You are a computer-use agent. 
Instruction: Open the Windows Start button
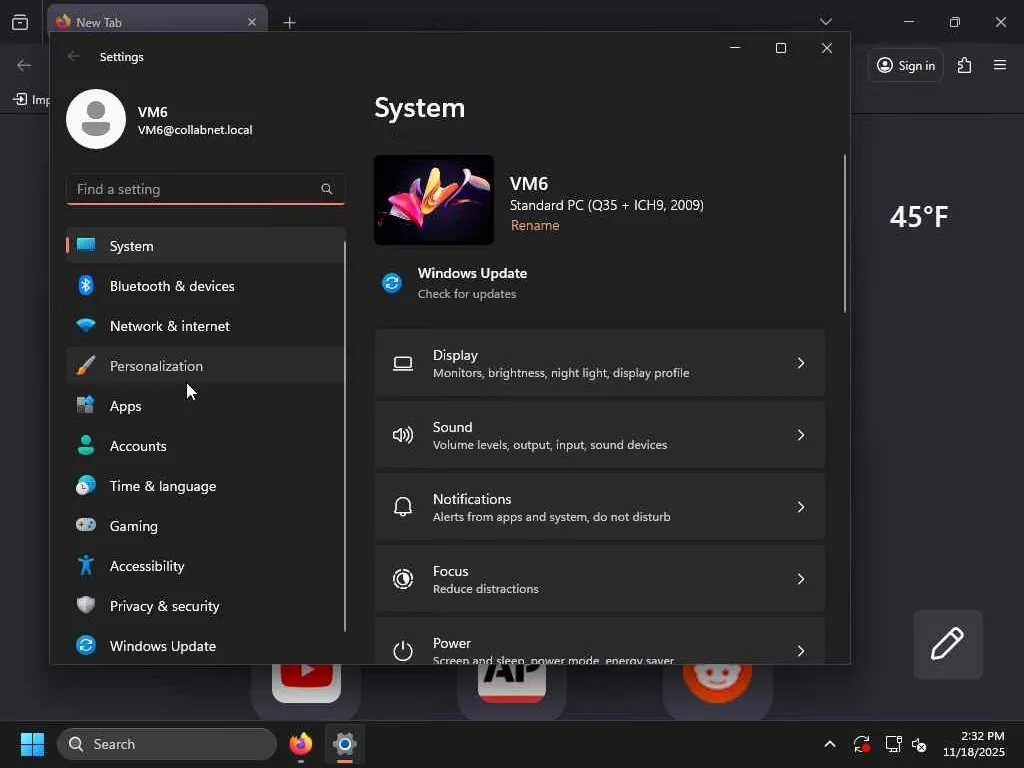[32, 744]
